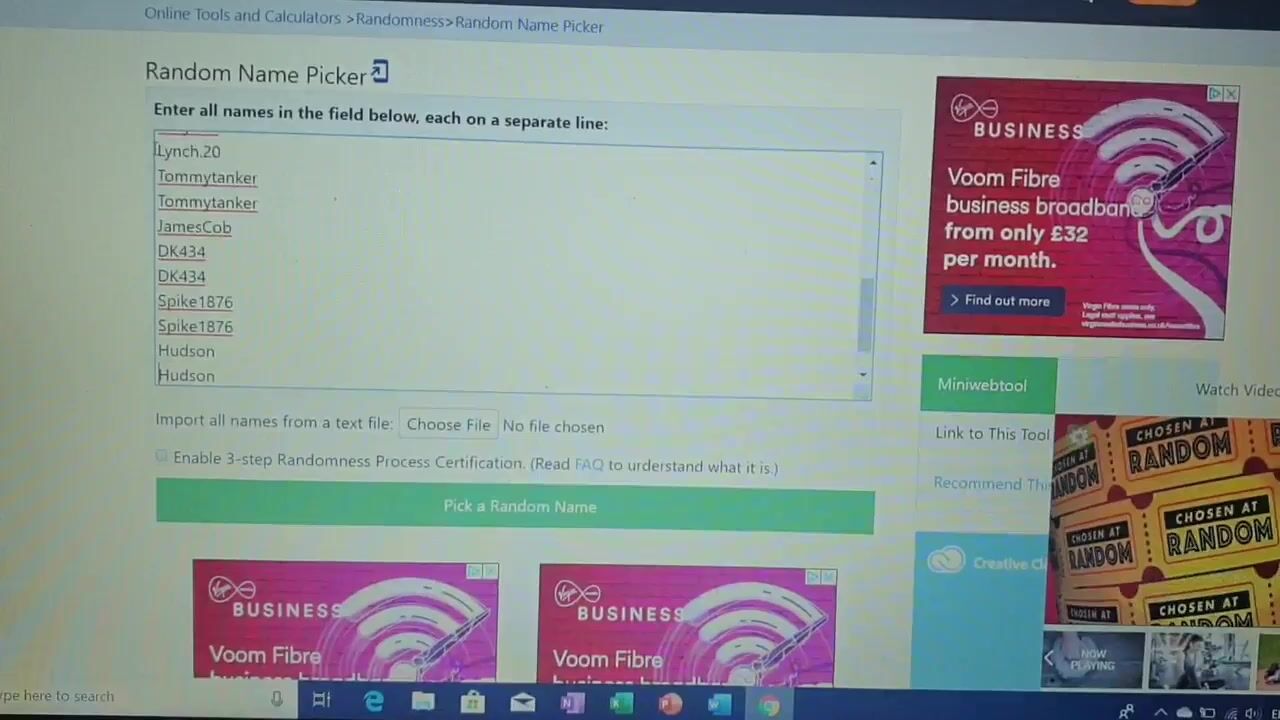Click the scroll up arrow in names field
The height and width of the screenshot is (720, 1280).
873,163
